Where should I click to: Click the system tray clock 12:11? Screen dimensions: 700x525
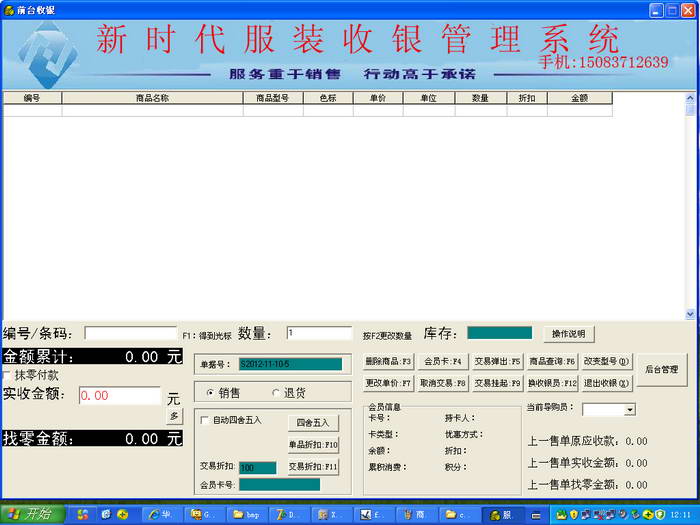(680, 515)
